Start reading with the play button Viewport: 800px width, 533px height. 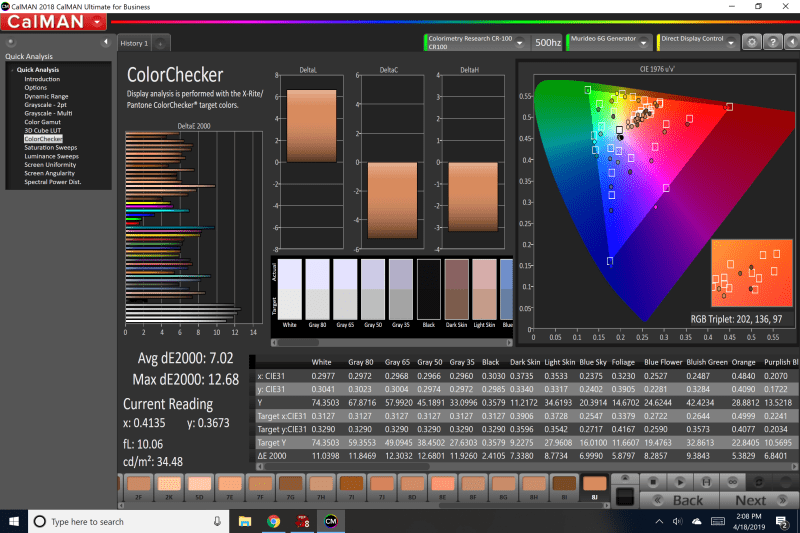tap(680, 482)
